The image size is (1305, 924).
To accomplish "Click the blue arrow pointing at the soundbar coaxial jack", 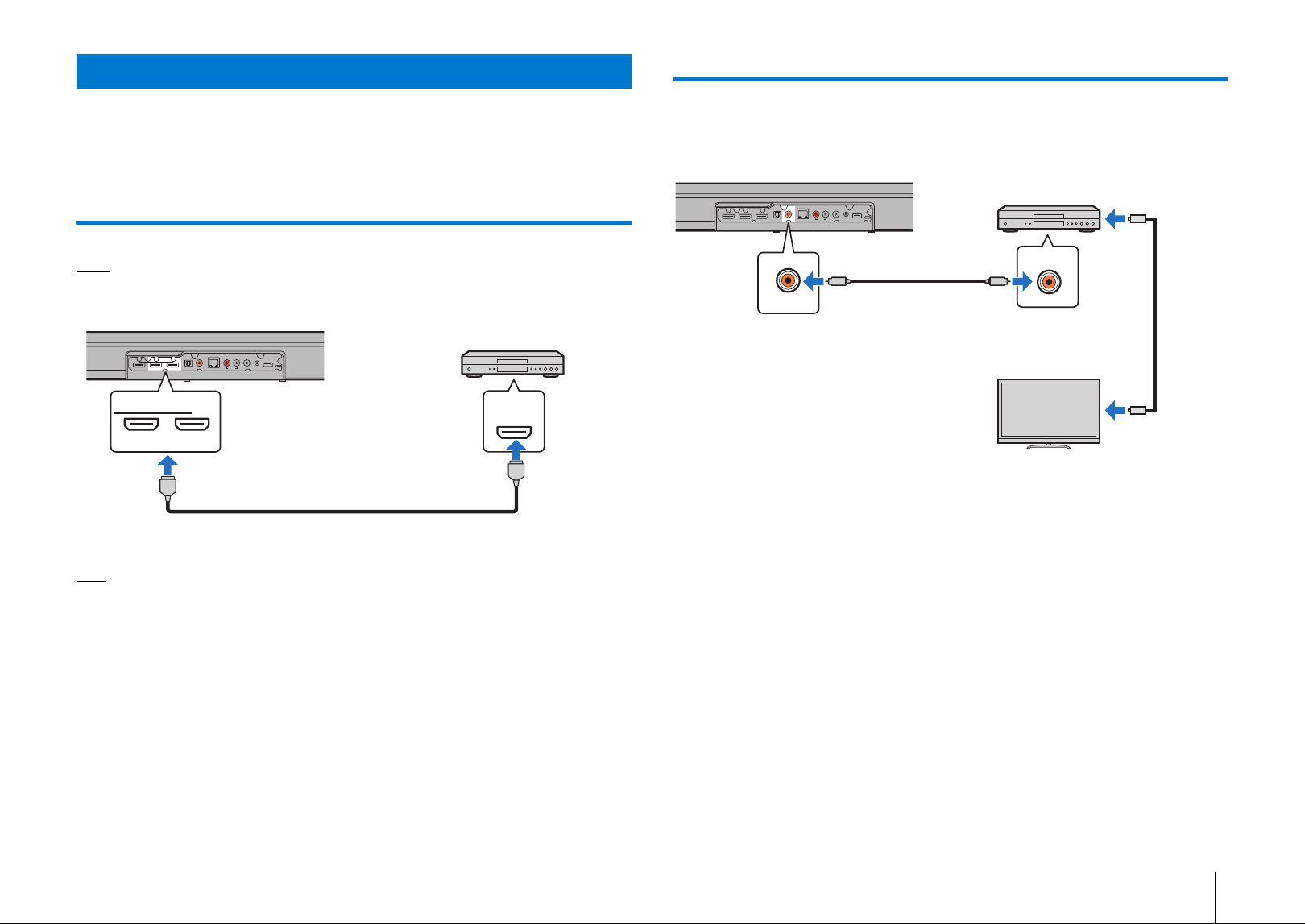I will click(x=814, y=281).
